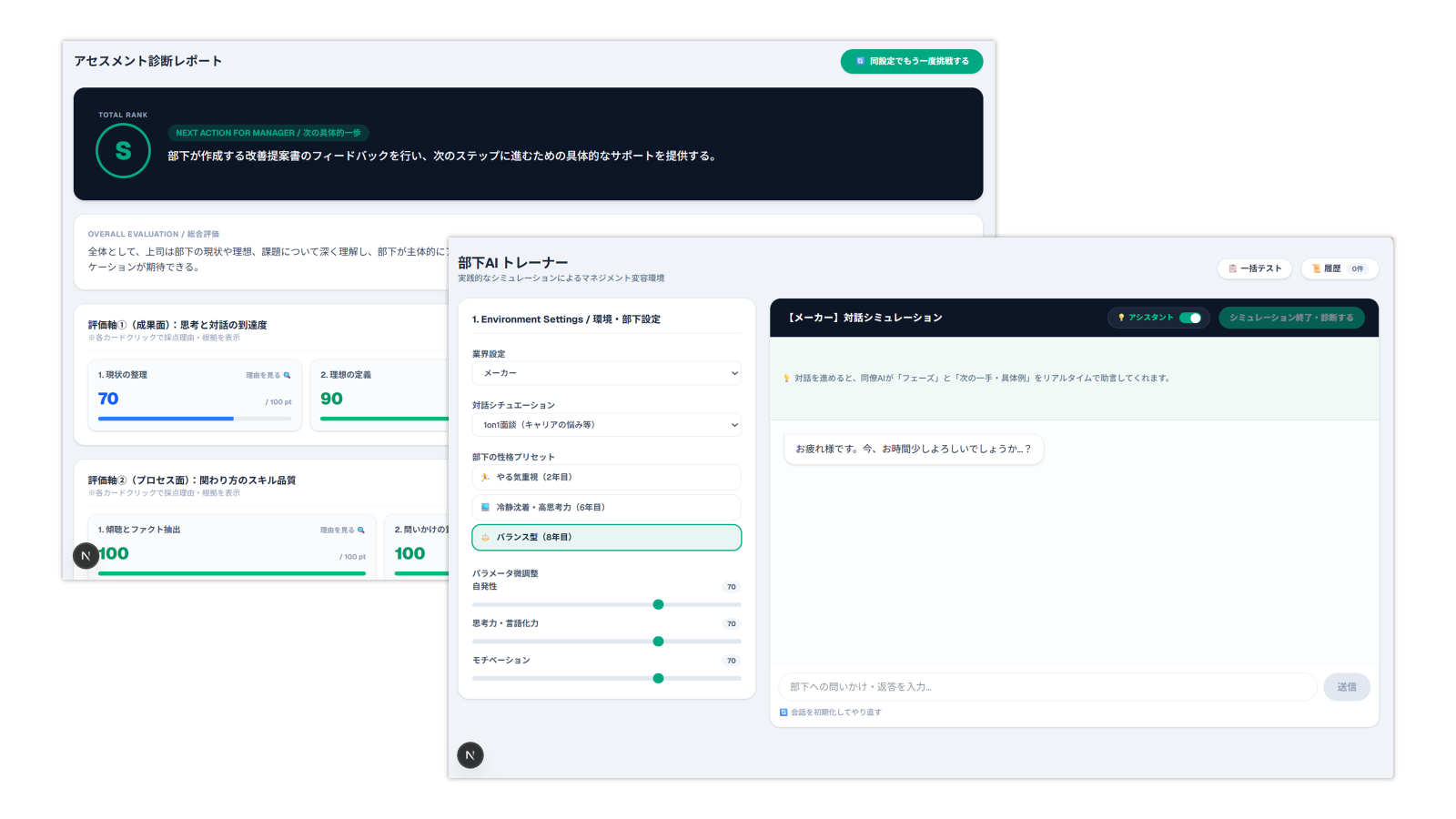Image resolution: width=1456 pixels, height=819 pixels.
Task: Open the Next.js dev indicator in the trainer window
Action: [x=470, y=754]
